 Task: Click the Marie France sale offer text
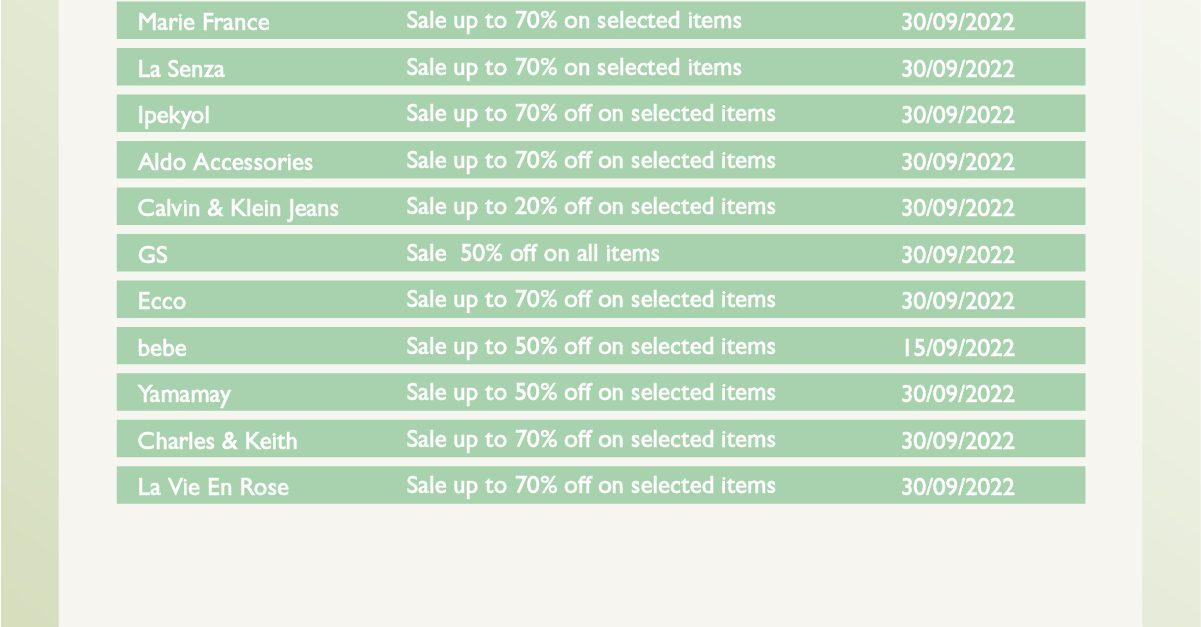[574, 20]
